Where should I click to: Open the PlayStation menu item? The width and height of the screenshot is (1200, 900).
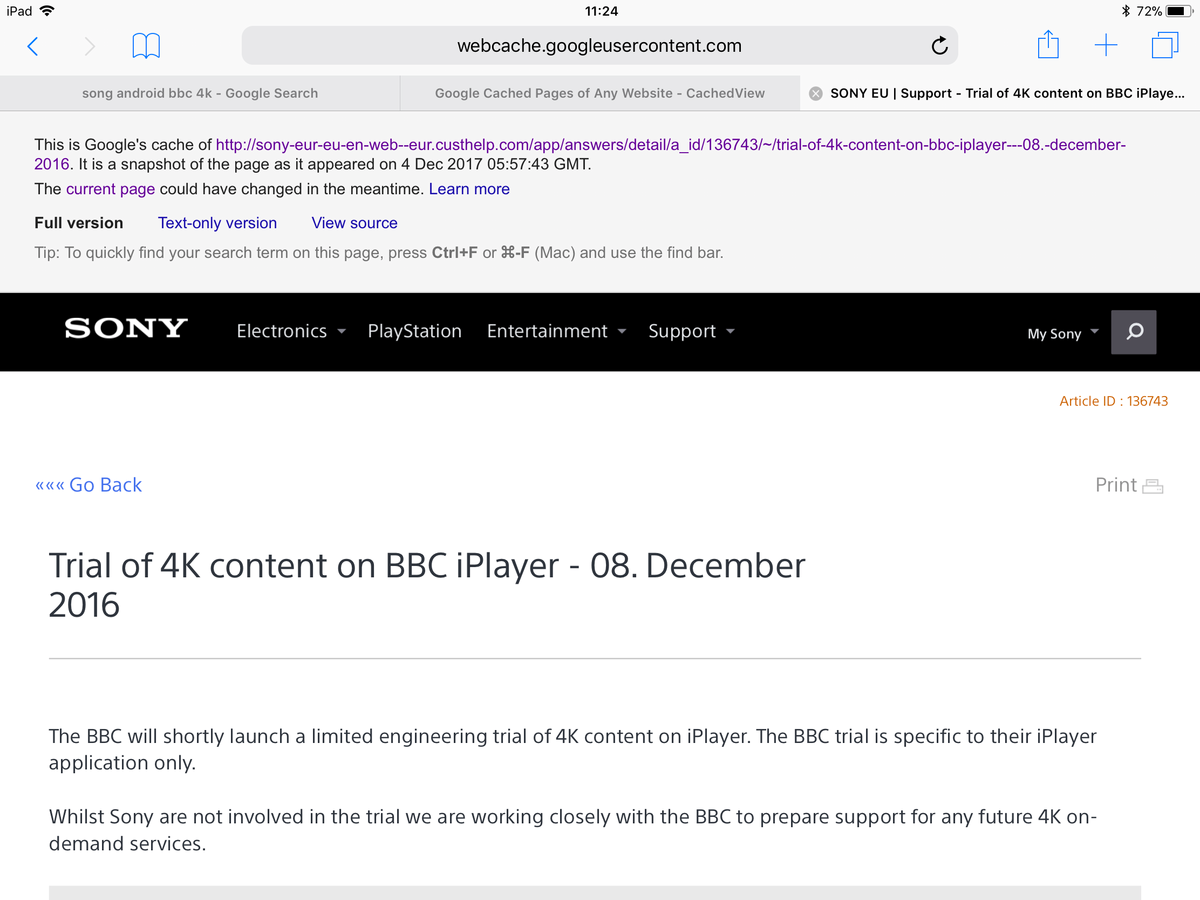(x=414, y=331)
